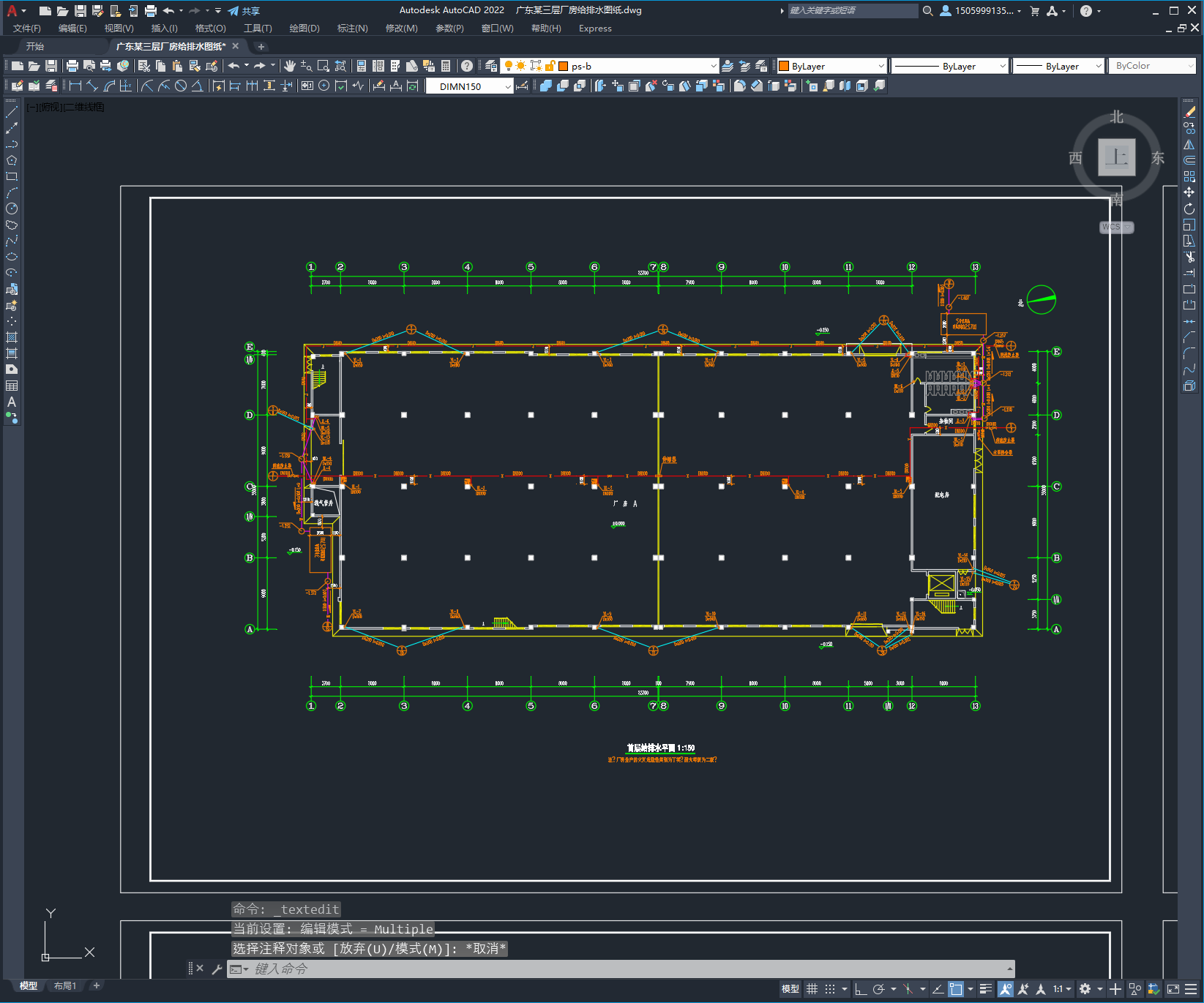Toggle Object Snap in status bar

956,989
